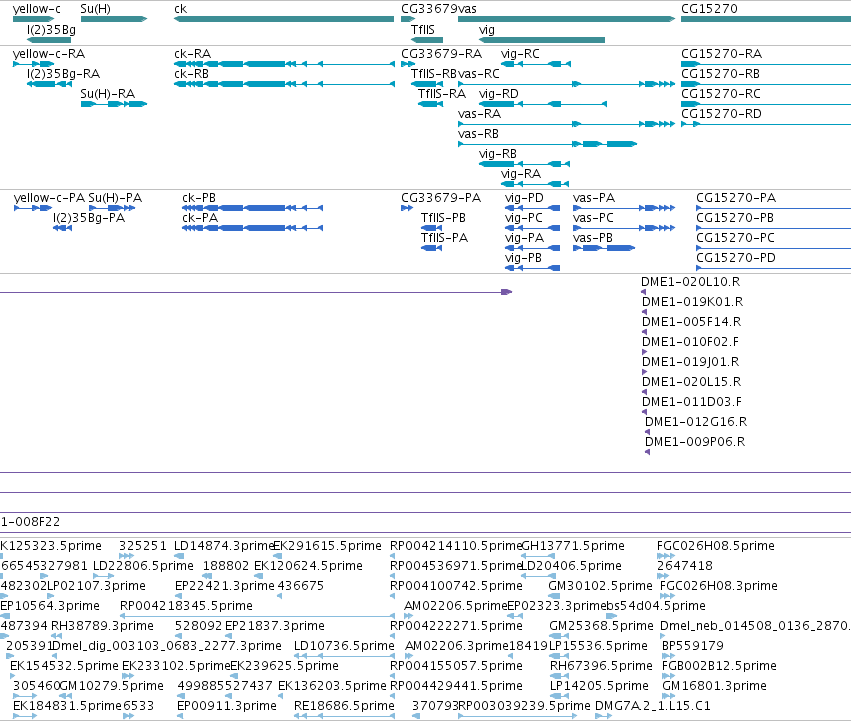This screenshot has width=851, height=721.
Task: Select the vig-RB transcript label
Action: tap(498, 154)
